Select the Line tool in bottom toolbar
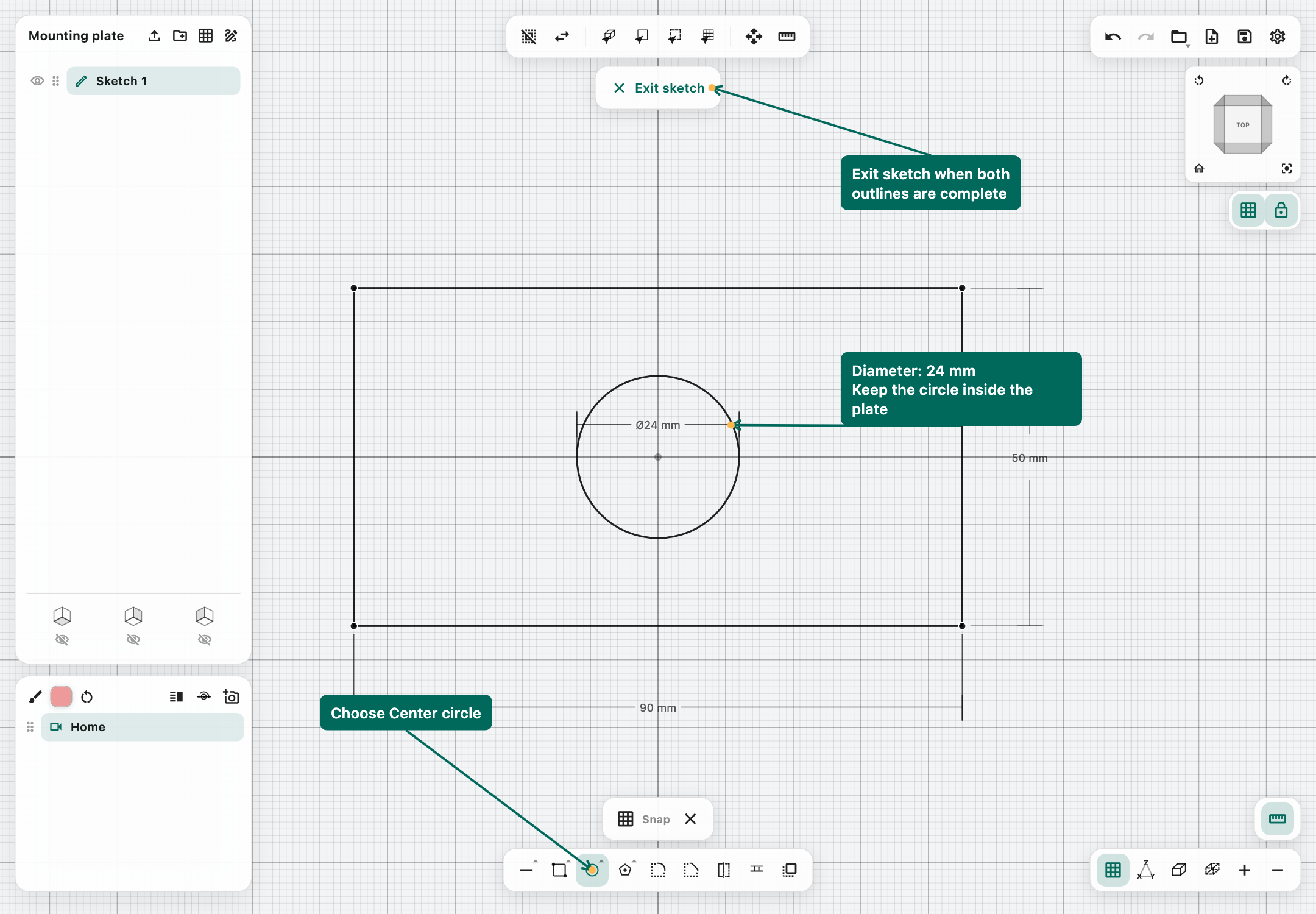 (527, 870)
